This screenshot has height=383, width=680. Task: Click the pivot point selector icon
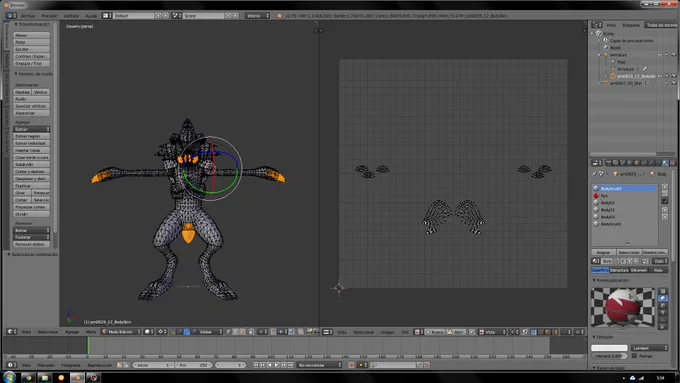(161, 332)
